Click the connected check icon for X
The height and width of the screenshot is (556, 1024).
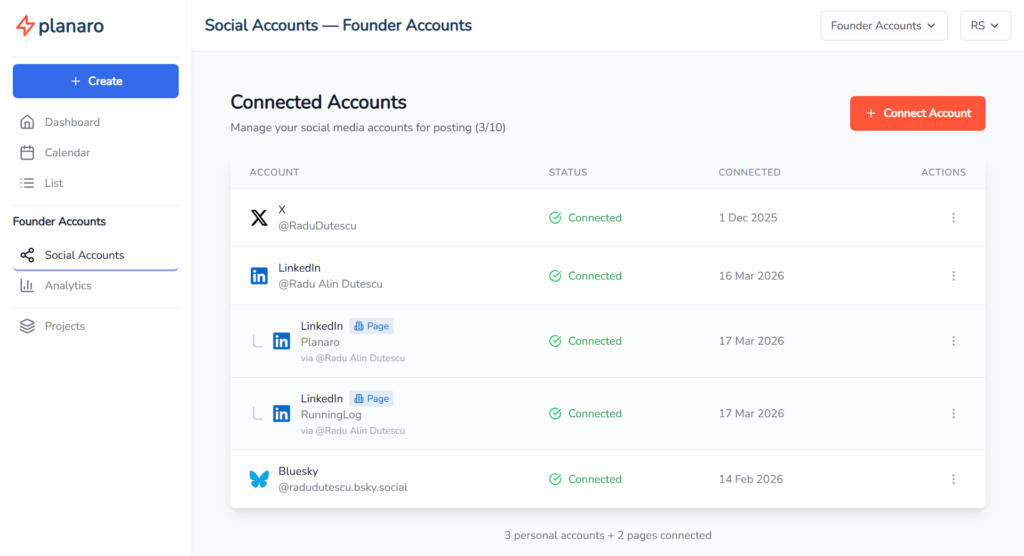coord(555,218)
